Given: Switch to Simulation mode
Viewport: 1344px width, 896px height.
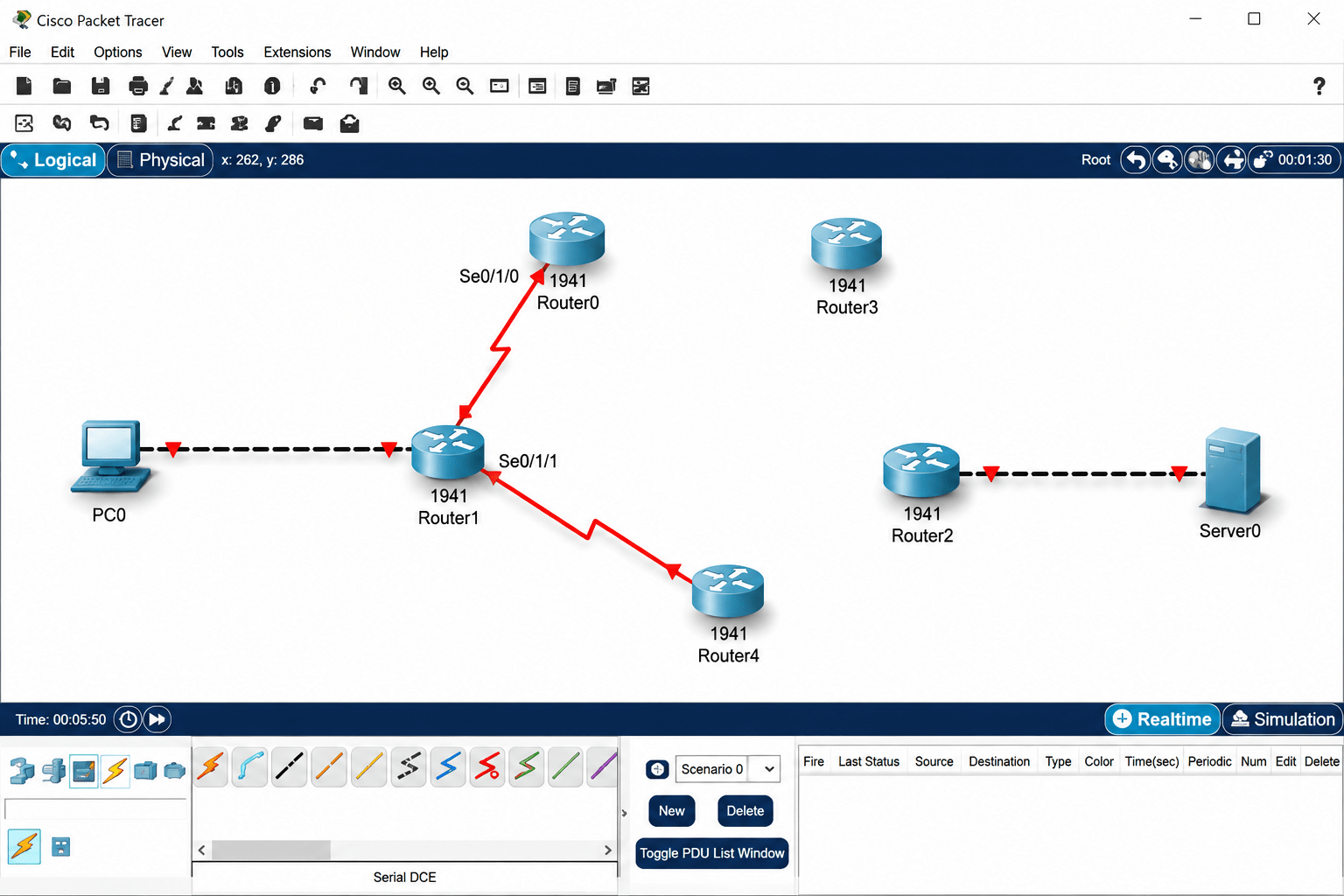Looking at the screenshot, I should [1283, 719].
